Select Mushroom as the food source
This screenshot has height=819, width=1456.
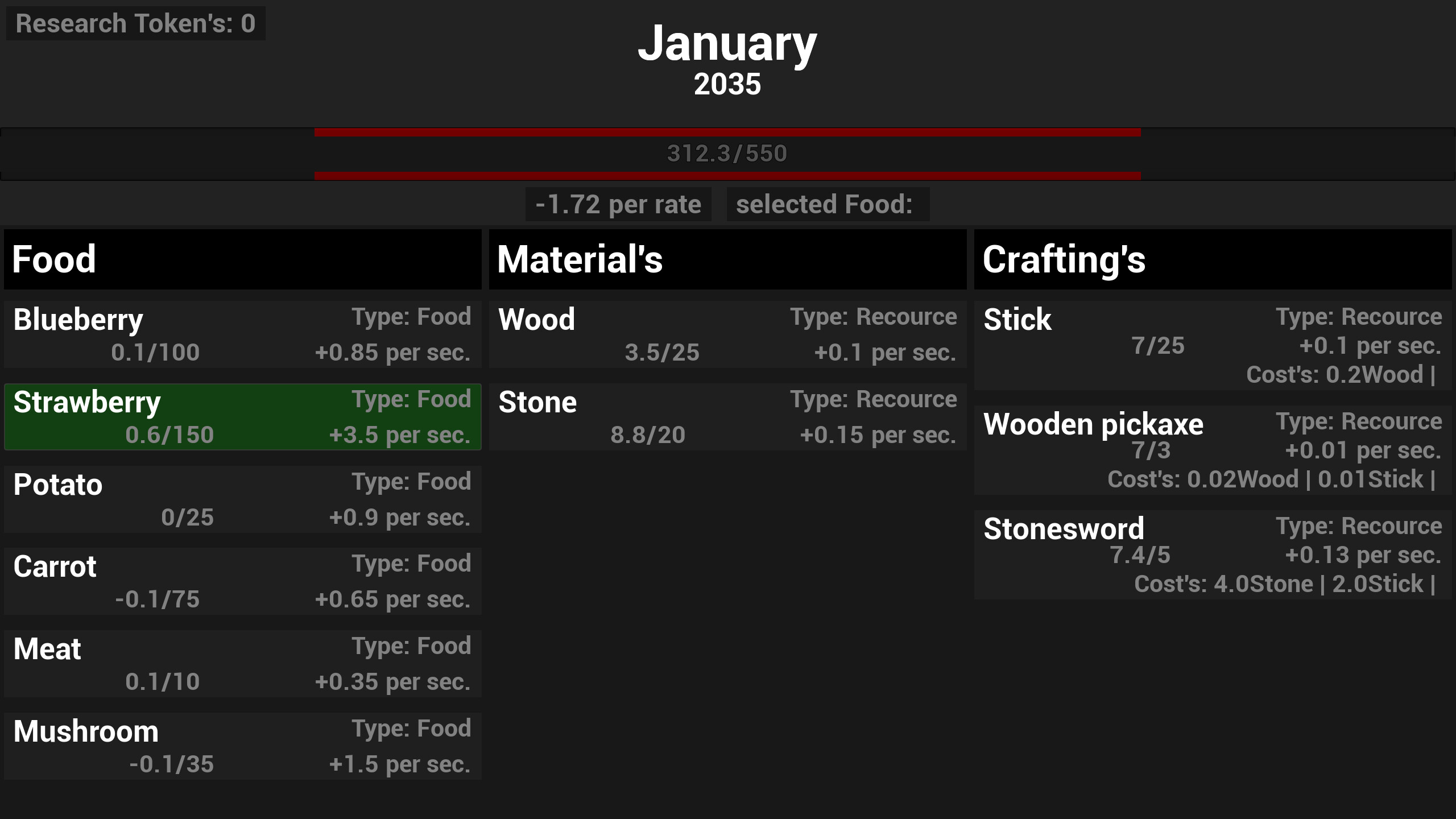click(242, 745)
